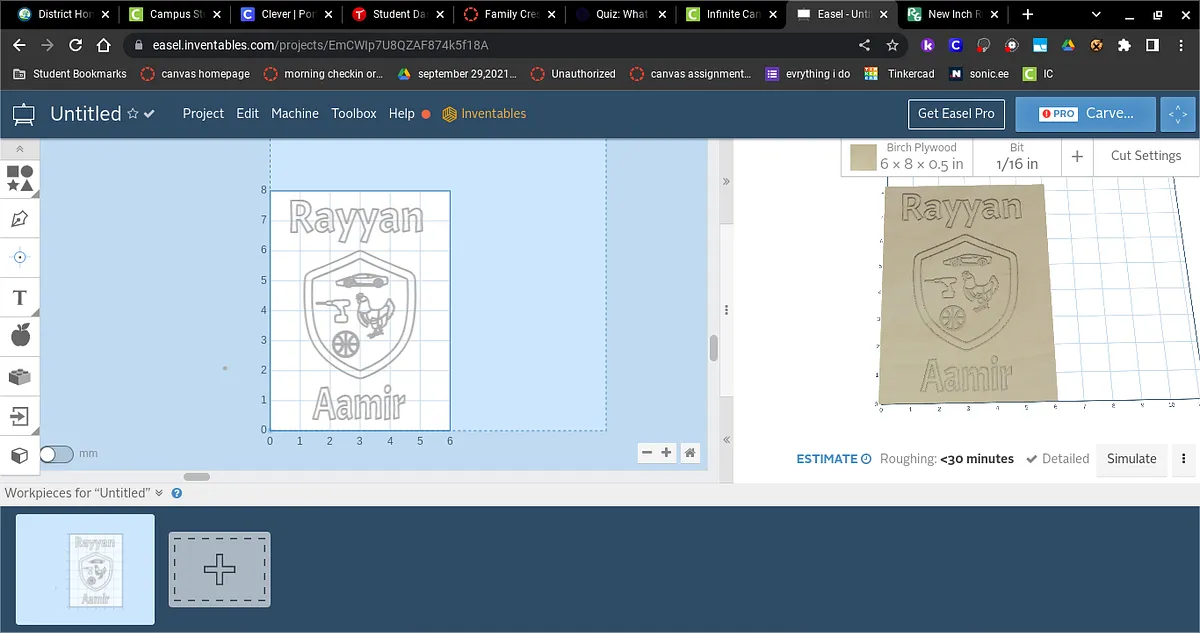Open the preview more options menu
Image resolution: width=1200 pixels, height=633 pixels.
coord(1184,459)
